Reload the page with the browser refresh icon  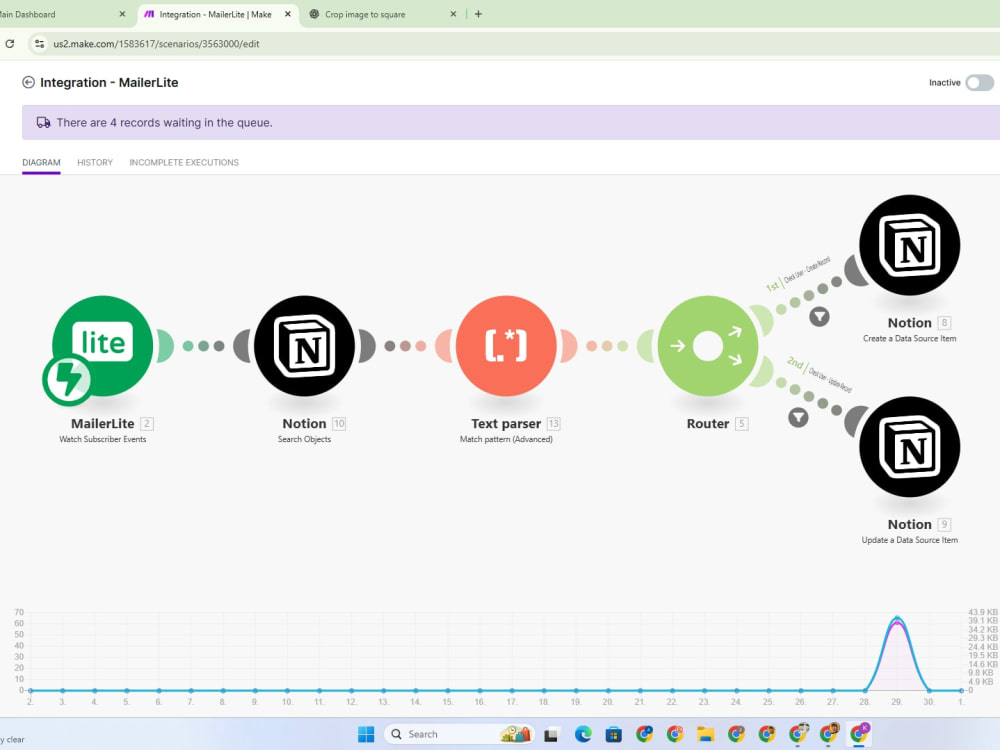[x=10, y=44]
